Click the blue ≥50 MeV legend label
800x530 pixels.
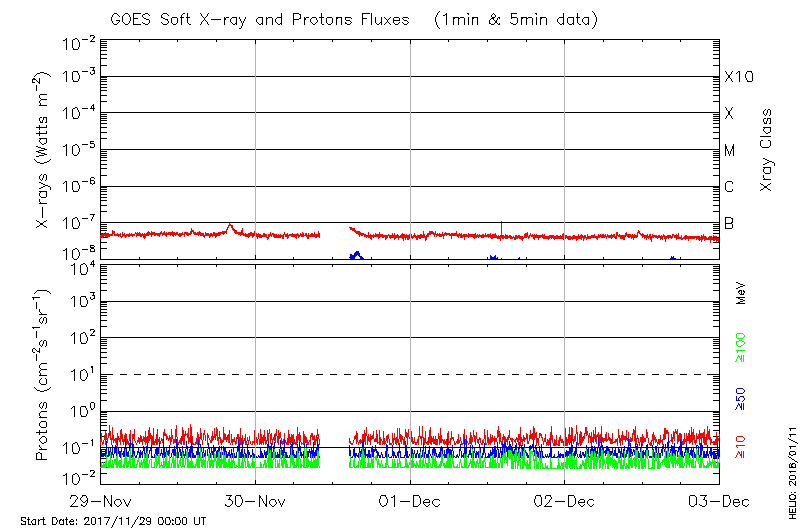point(741,397)
